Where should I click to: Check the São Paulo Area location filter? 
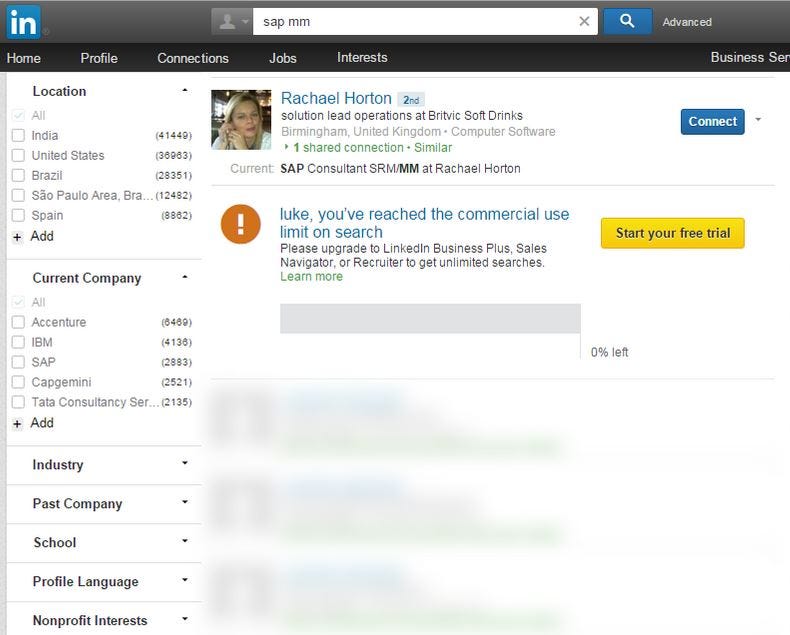18,196
